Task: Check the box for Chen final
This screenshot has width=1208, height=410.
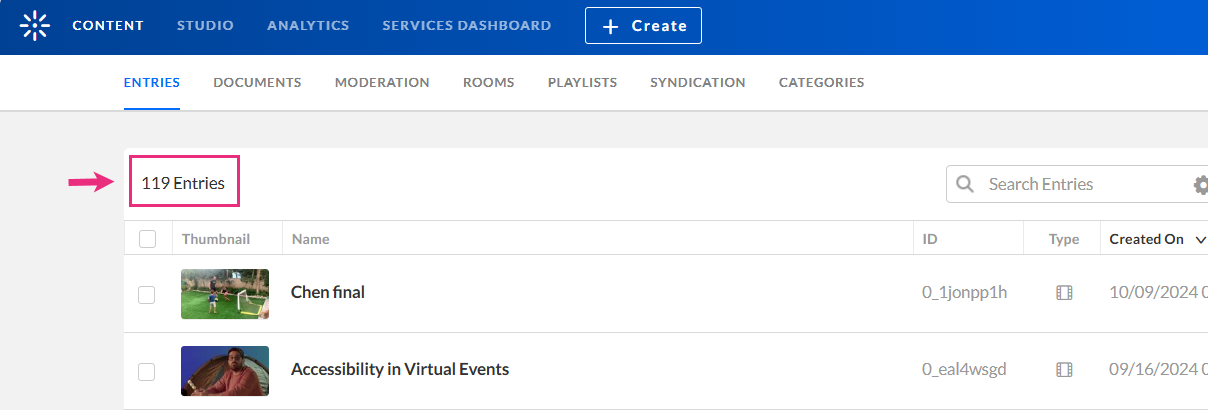Action: point(147,294)
